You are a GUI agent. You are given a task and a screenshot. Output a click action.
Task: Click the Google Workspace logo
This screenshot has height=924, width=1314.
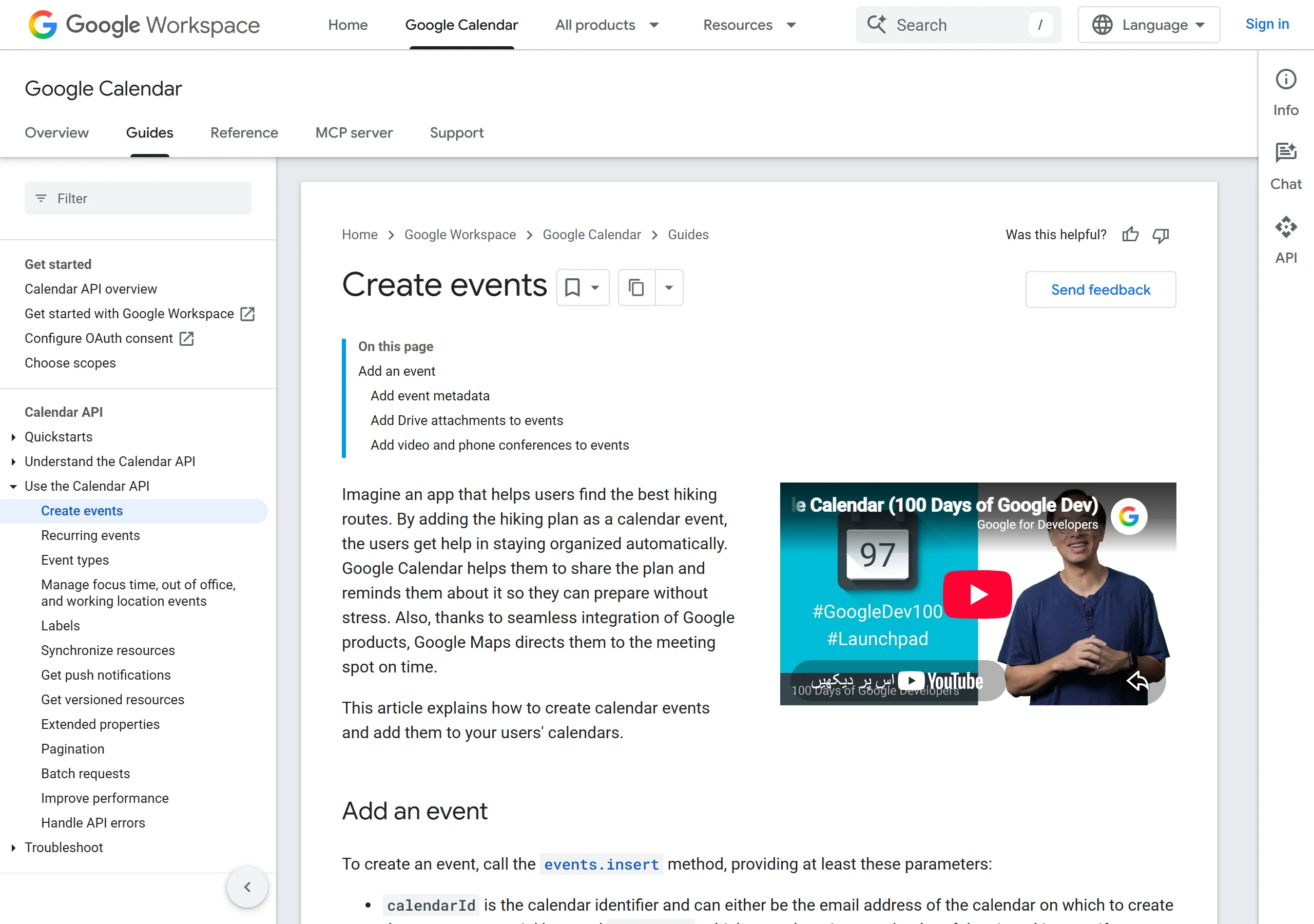144,25
